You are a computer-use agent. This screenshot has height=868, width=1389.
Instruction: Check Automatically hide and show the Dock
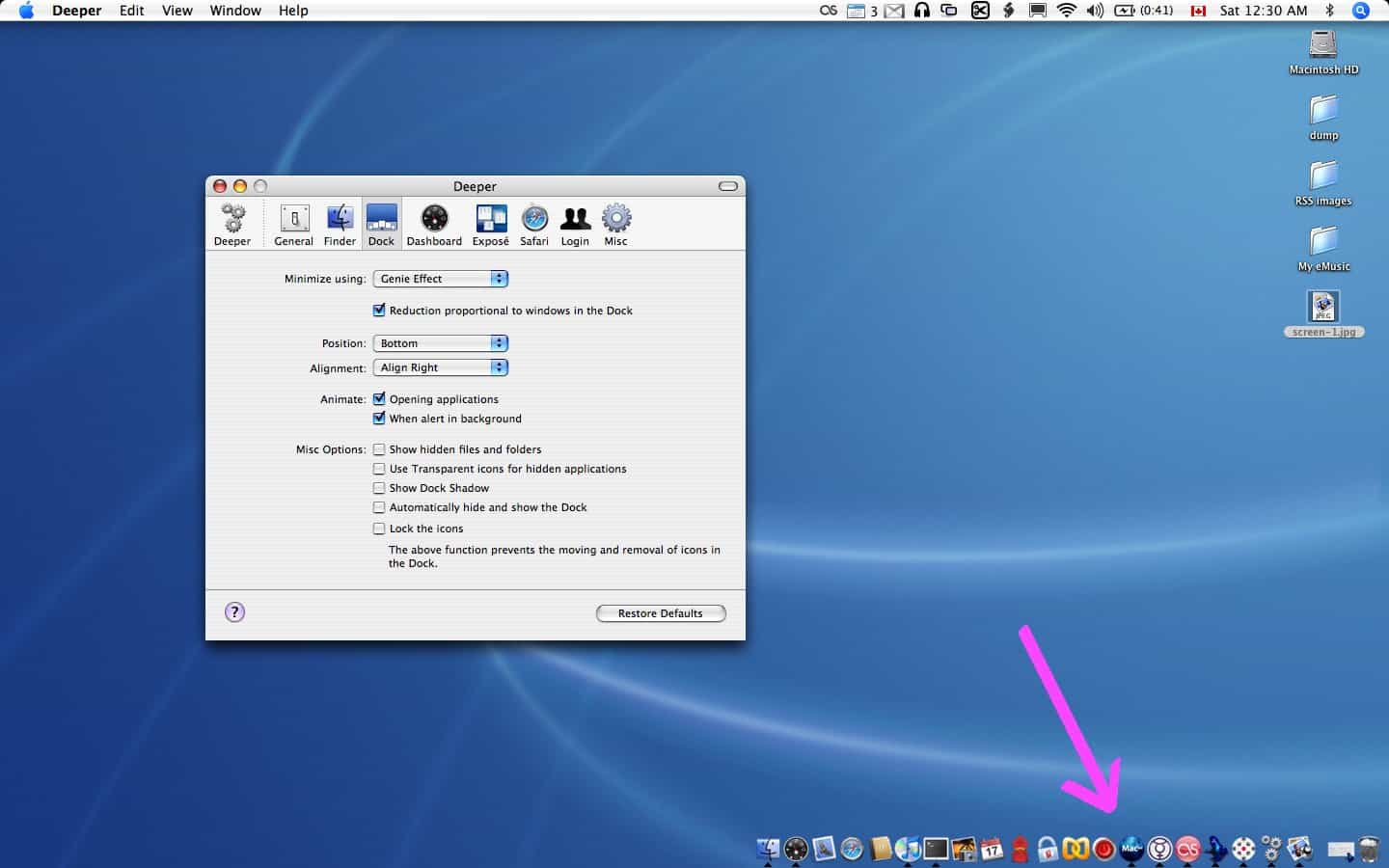379,506
